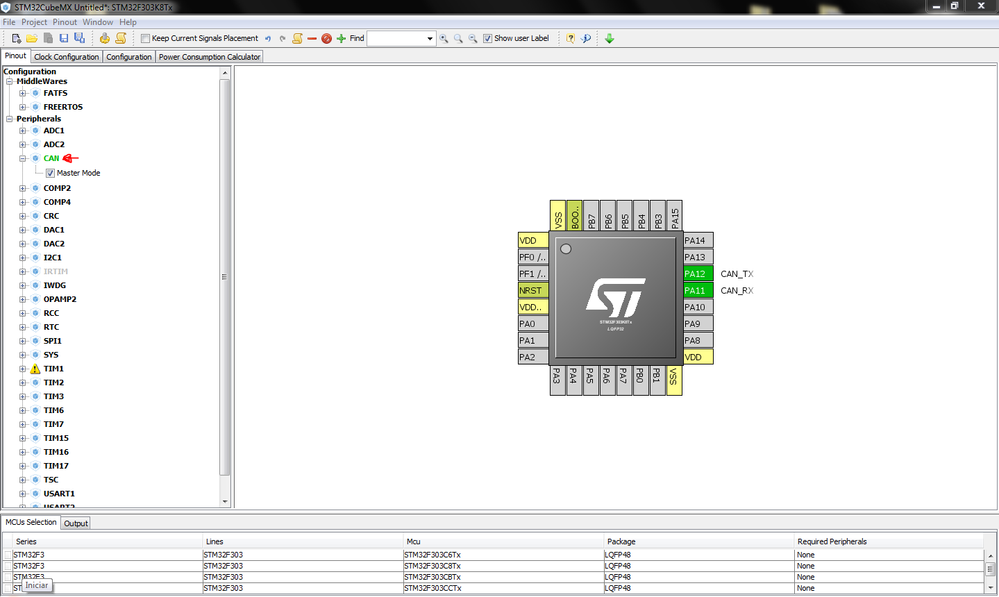
Task: Click the red minus toolbar icon
Action: pos(312,38)
